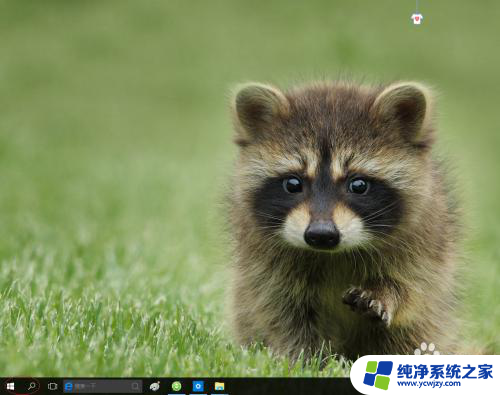The width and height of the screenshot is (500, 395).
Task: Open the gray bird app on taskbar
Action: (155, 386)
